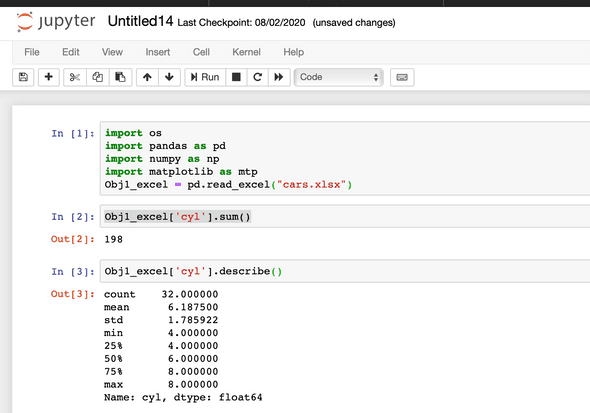This screenshot has width=590, height=413.
Task: Open the Code cell type dropdown
Action: [x=339, y=77]
